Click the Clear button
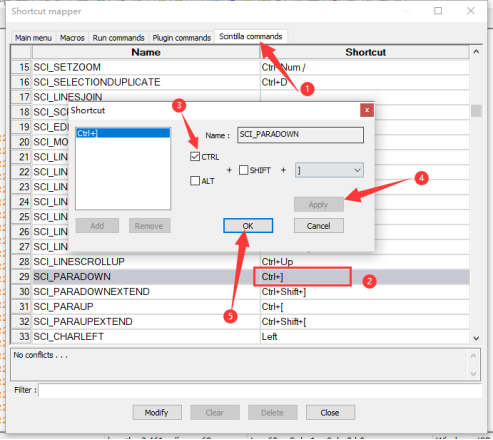 click(215, 412)
